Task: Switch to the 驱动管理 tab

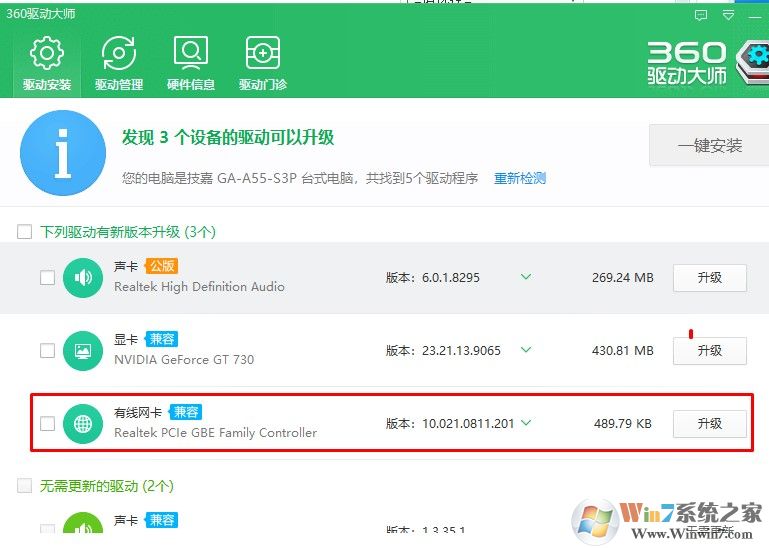Action: coord(119,63)
